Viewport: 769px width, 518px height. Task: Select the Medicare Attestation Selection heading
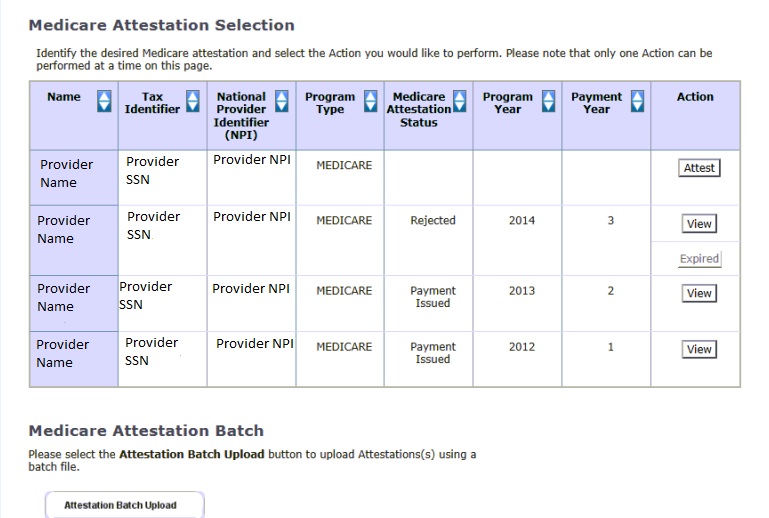click(x=162, y=25)
